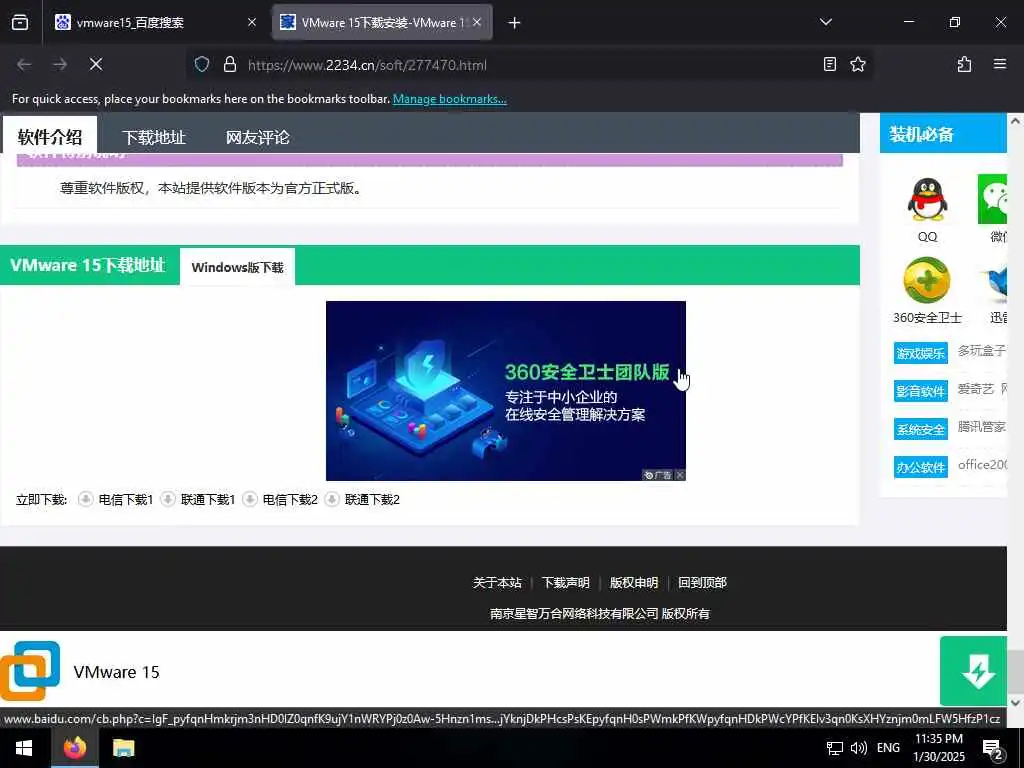Open Firefox View tab overview icon
Viewport: 1024px width, 768px height.
[20, 22]
